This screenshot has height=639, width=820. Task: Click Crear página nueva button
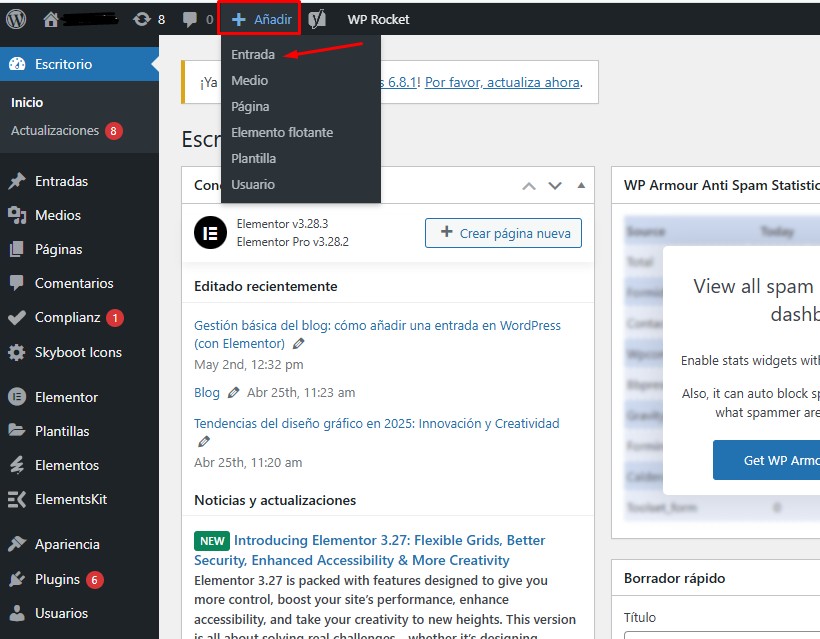click(503, 233)
